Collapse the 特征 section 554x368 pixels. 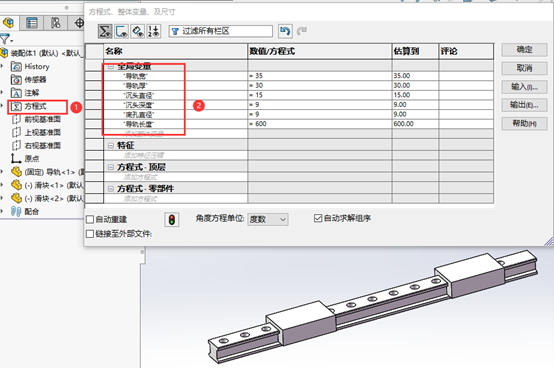tap(111, 145)
